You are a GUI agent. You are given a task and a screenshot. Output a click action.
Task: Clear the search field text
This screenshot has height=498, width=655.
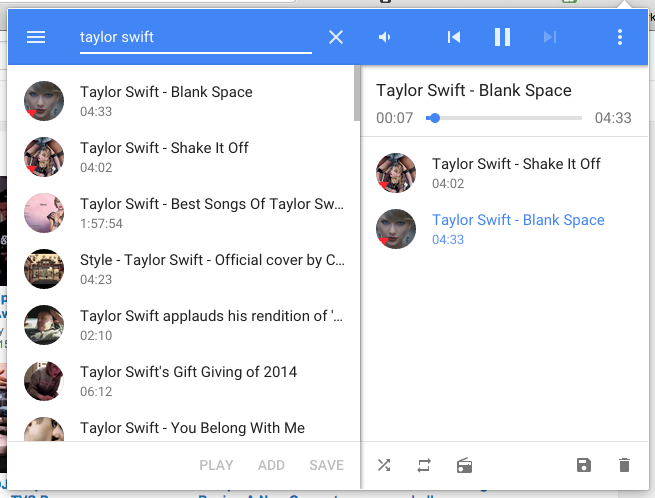click(x=336, y=37)
